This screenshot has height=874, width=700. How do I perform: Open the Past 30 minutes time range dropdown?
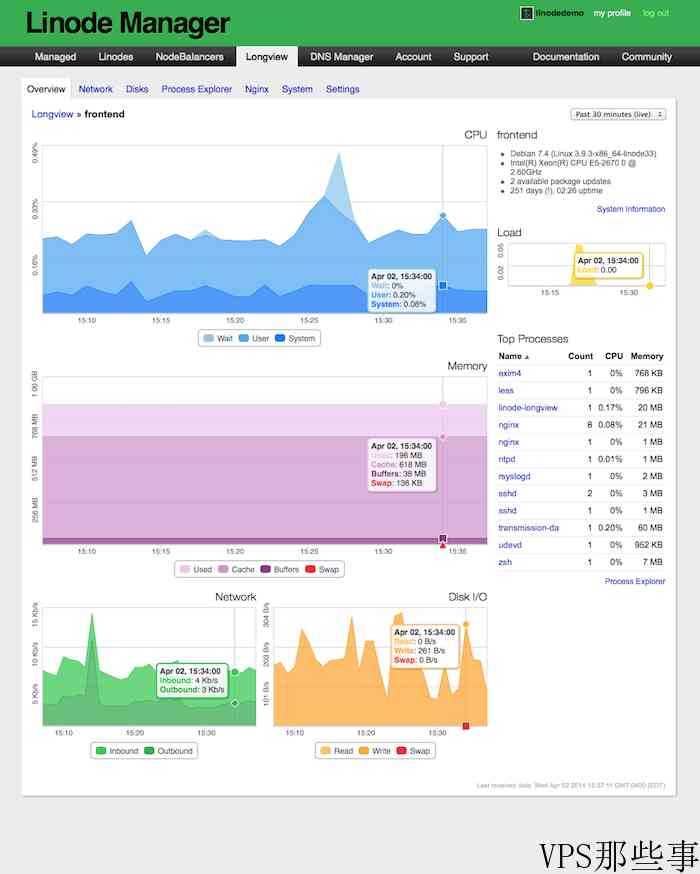(x=618, y=114)
